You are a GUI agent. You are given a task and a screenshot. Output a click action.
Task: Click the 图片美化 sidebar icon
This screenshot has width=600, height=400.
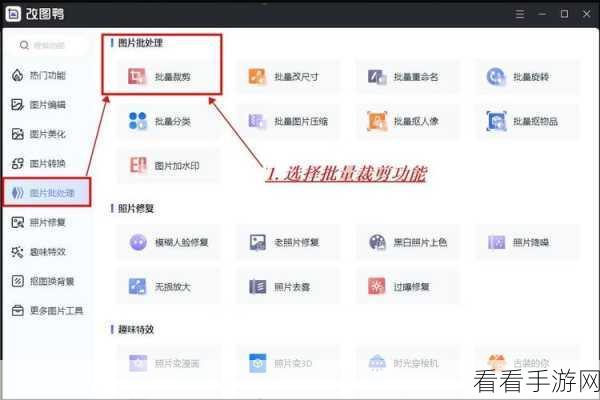point(17,134)
